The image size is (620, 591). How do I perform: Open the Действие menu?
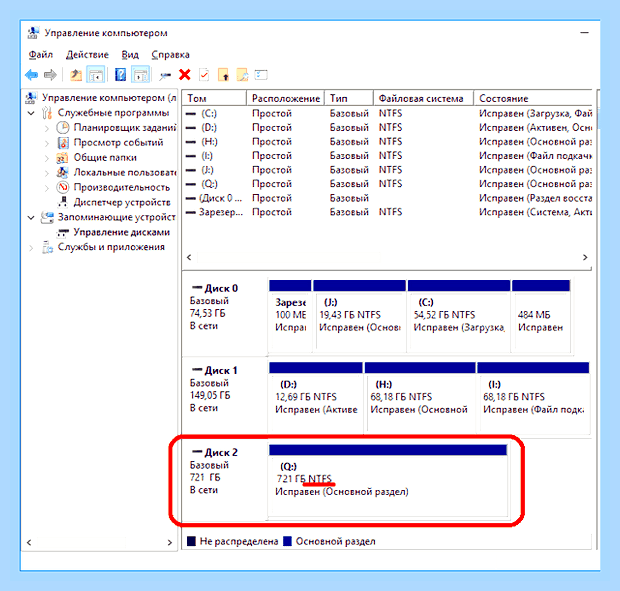(x=87, y=55)
